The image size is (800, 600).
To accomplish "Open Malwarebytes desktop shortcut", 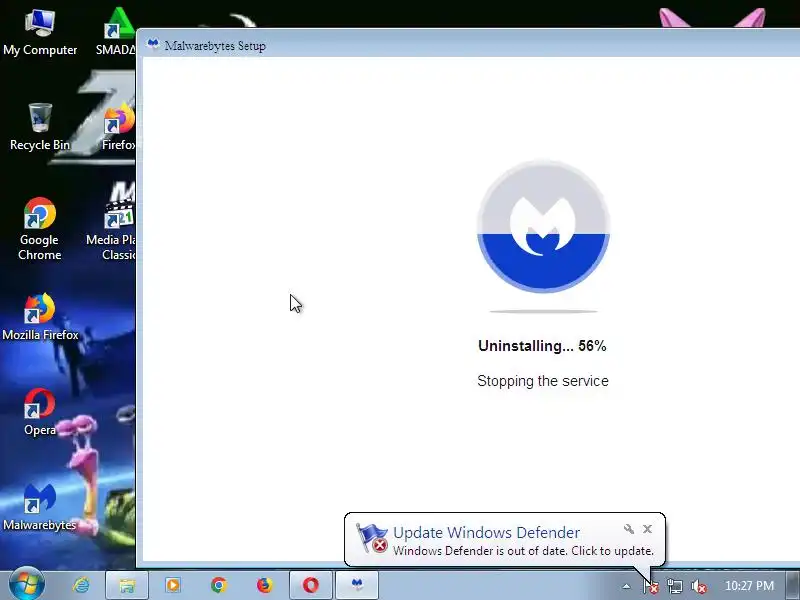I will (x=40, y=507).
